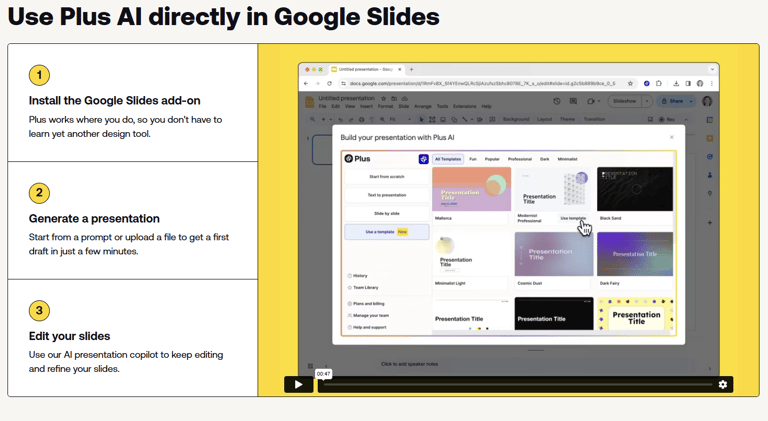Image resolution: width=768 pixels, height=421 pixels.
Task: Open Team Library in Plus sidebar
Action: (x=363, y=287)
